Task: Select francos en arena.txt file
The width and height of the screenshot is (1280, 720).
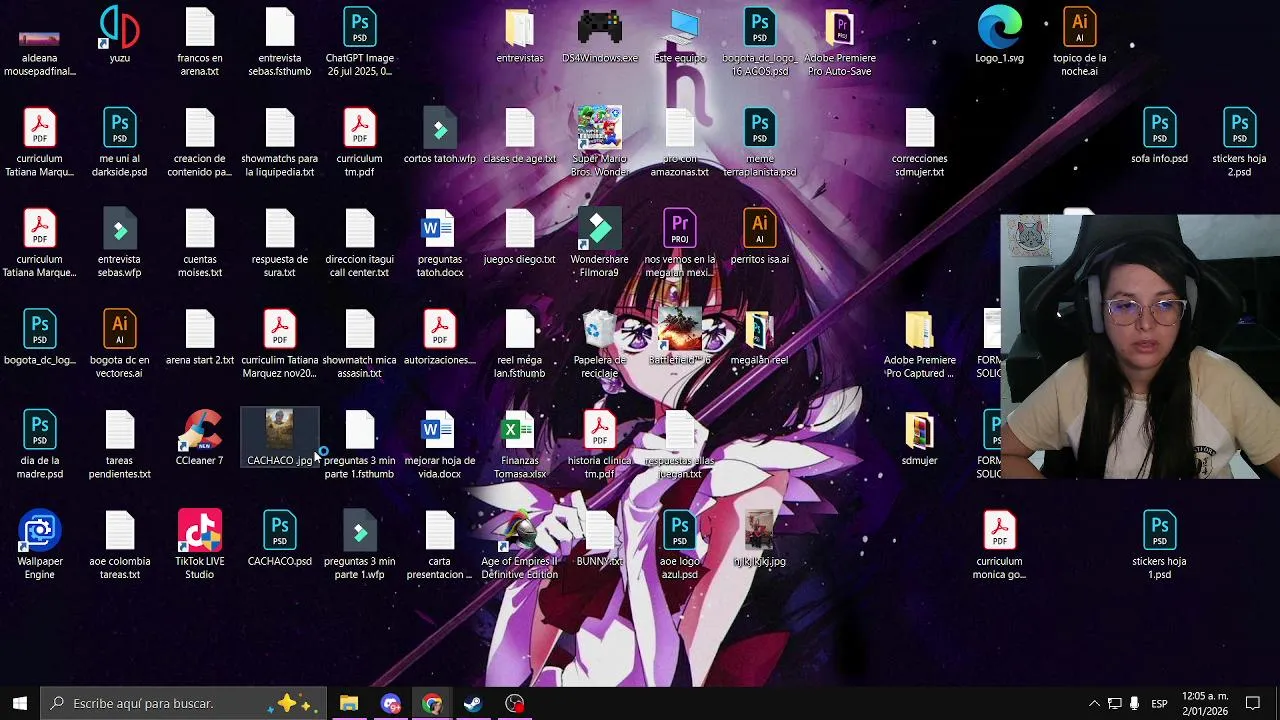Action: pos(199,41)
